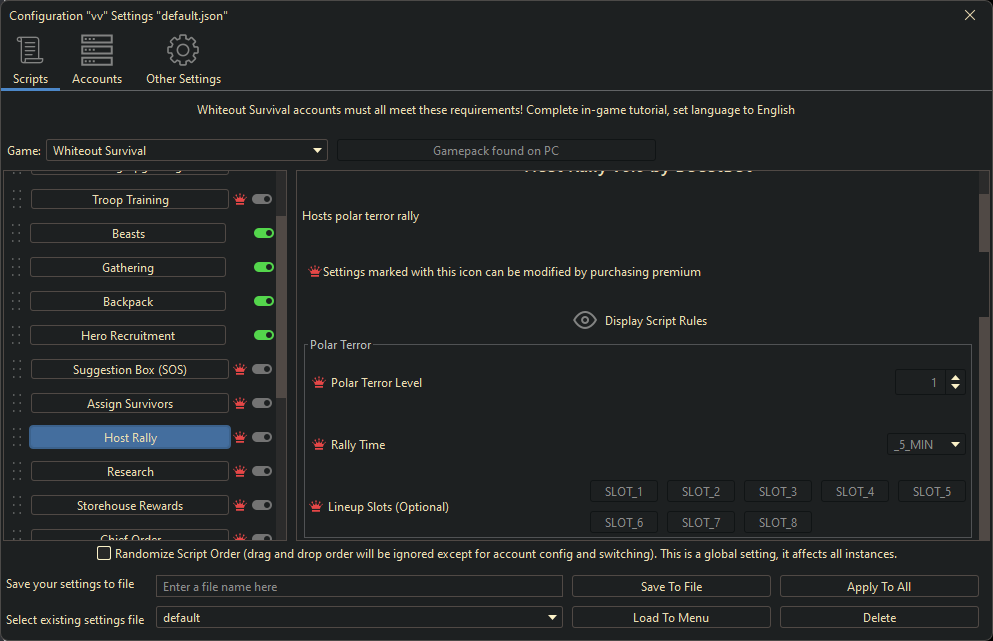Click the Apply To All button
The height and width of the screenshot is (641, 993).
click(879, 587)
